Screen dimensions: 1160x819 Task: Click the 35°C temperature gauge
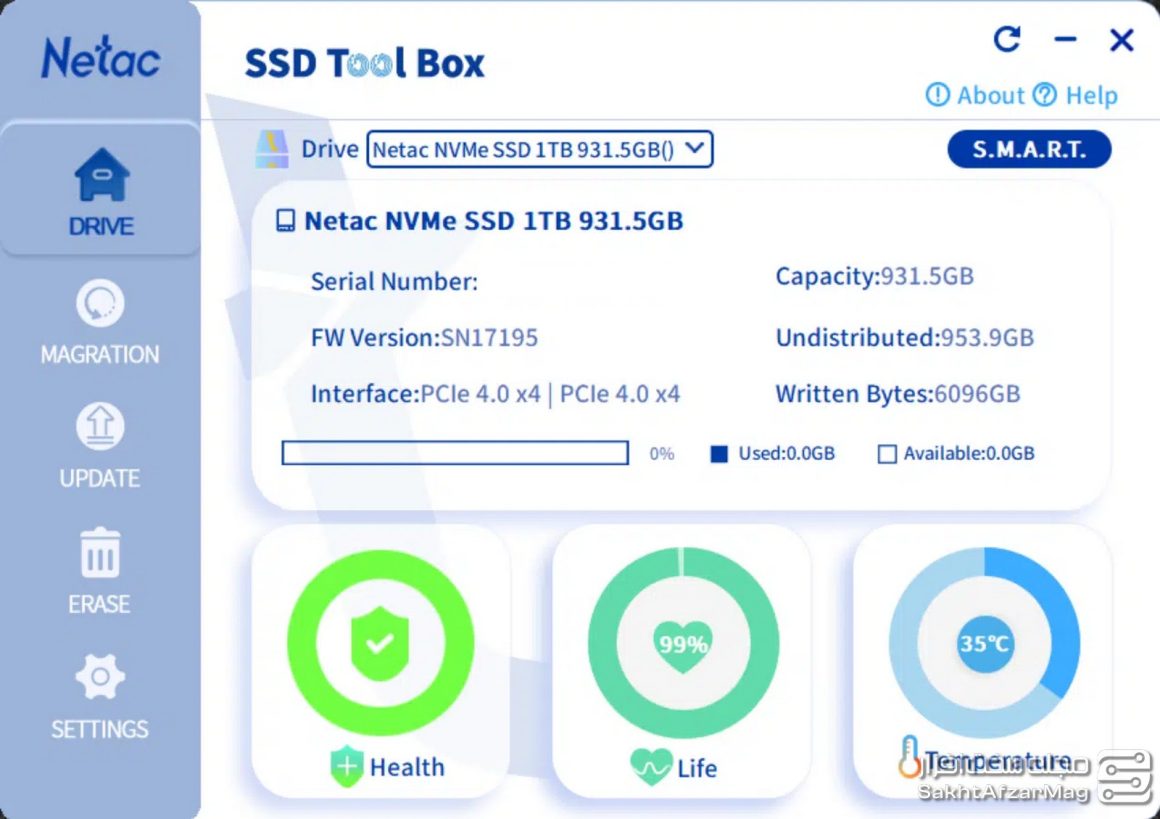[984, 643]
